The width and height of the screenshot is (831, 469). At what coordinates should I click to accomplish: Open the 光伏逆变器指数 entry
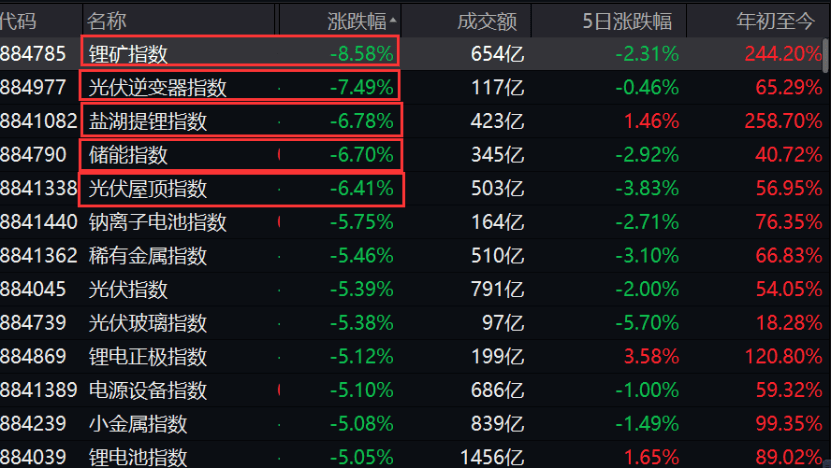pos(157,87)
